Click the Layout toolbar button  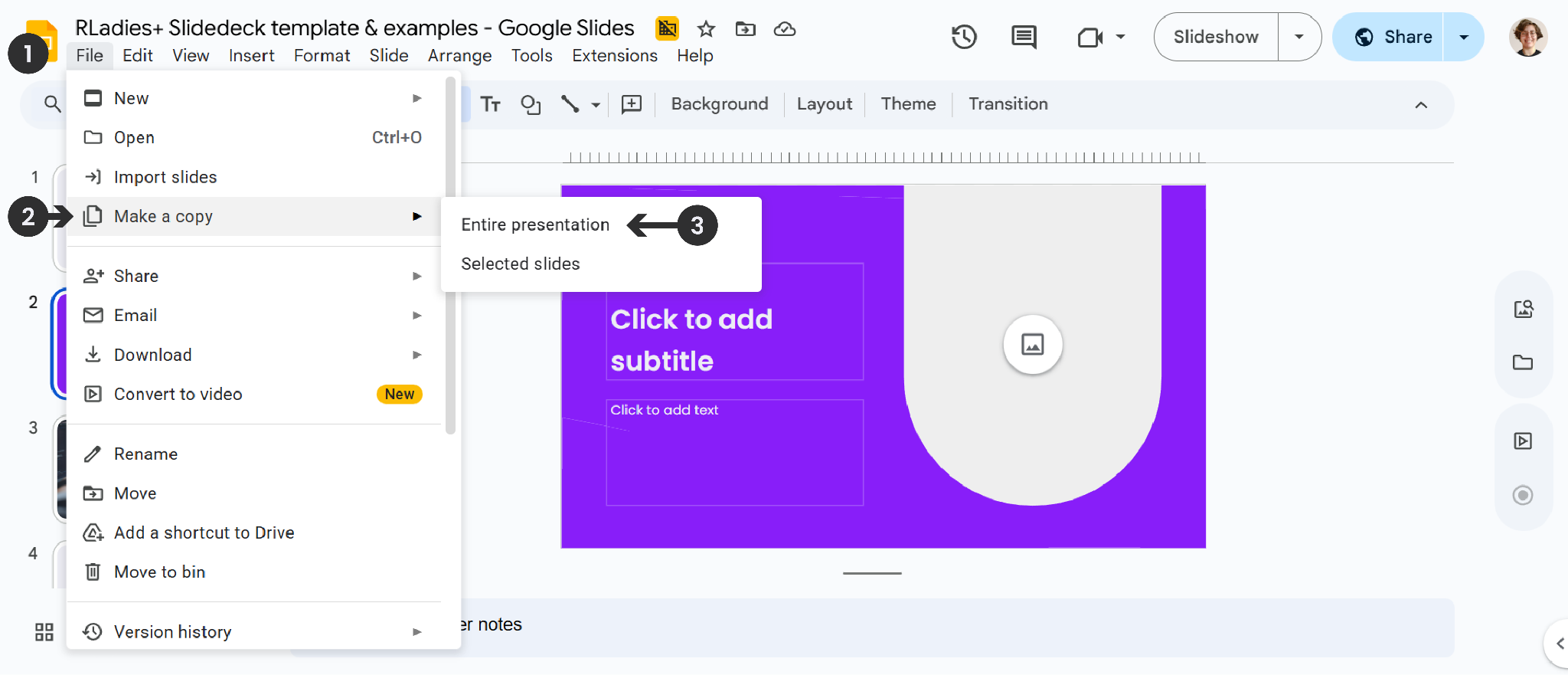825,104
